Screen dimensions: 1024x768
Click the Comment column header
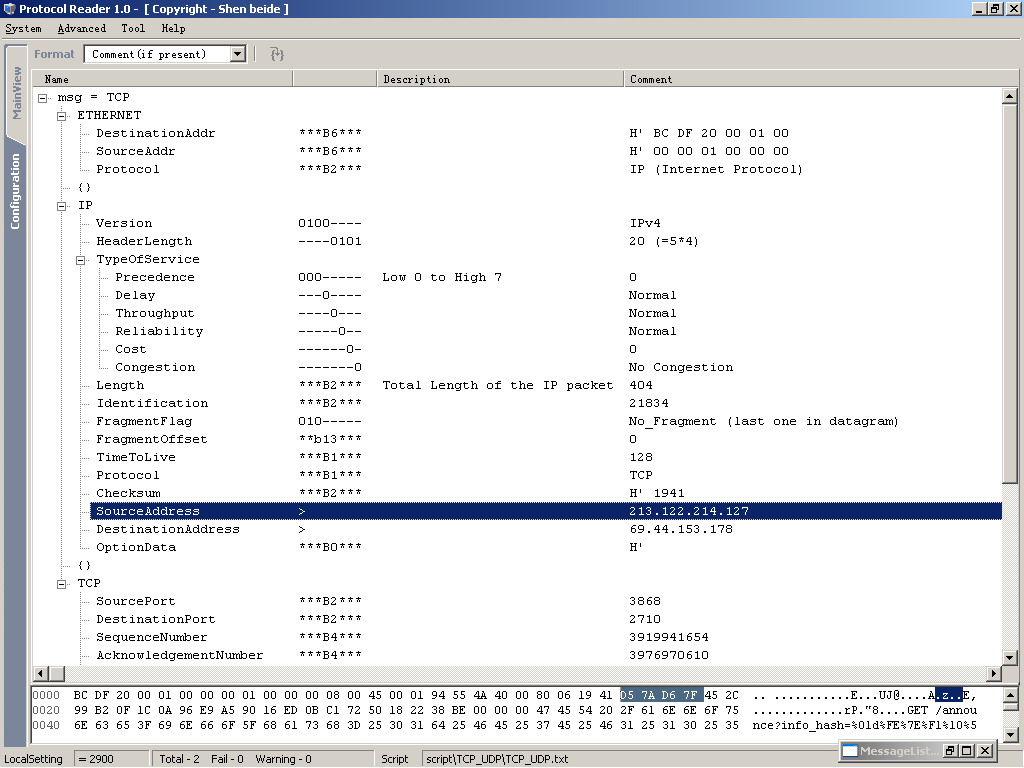coord(820,79)
